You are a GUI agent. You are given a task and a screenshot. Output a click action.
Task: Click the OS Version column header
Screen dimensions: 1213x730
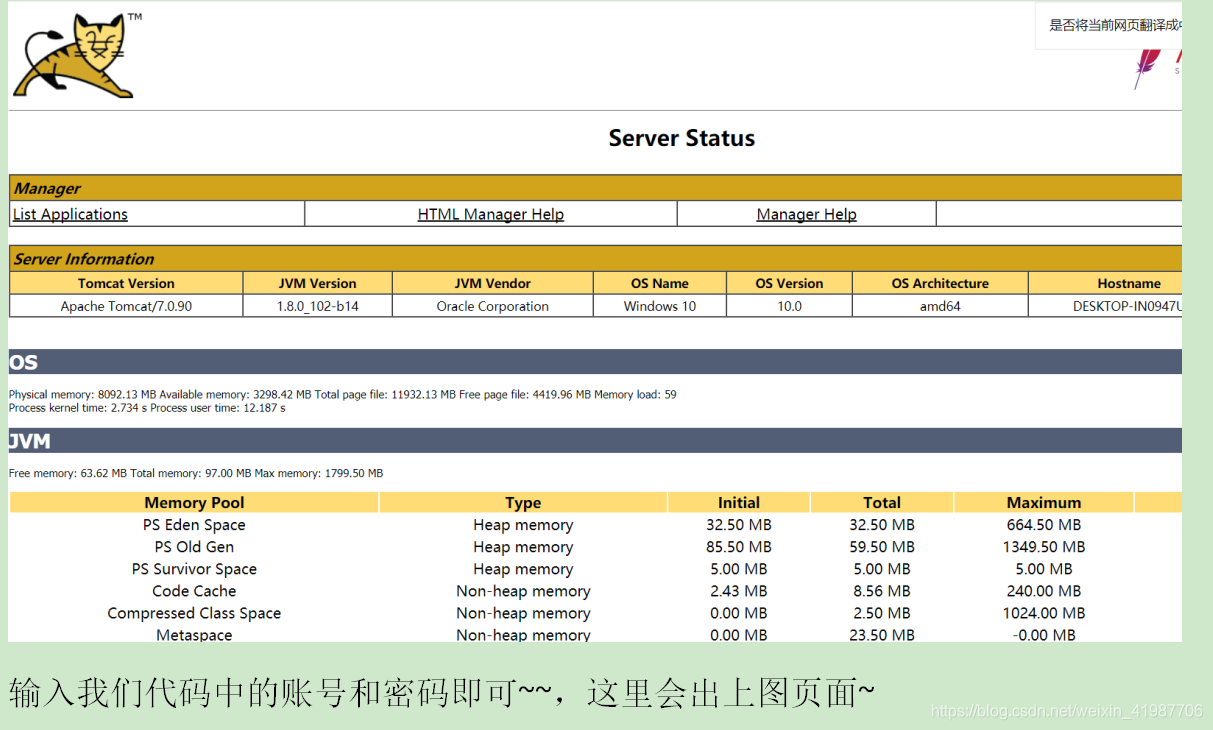point(789,283)
